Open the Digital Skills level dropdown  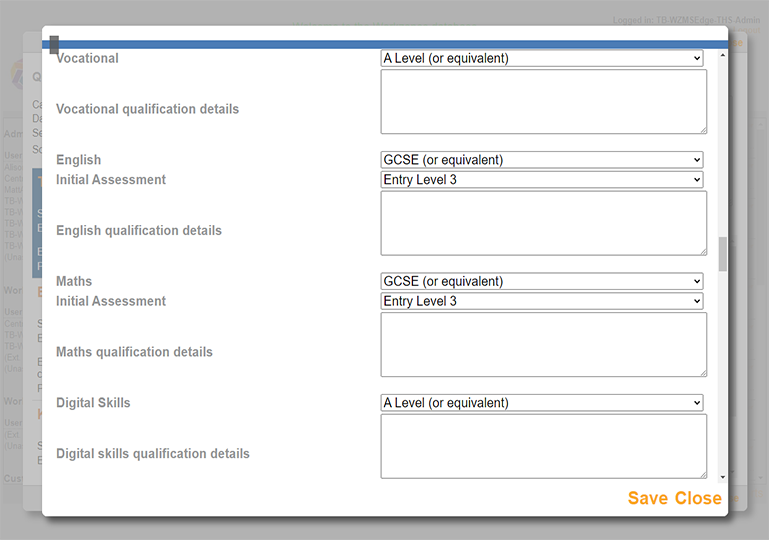(x=542, y=403)
